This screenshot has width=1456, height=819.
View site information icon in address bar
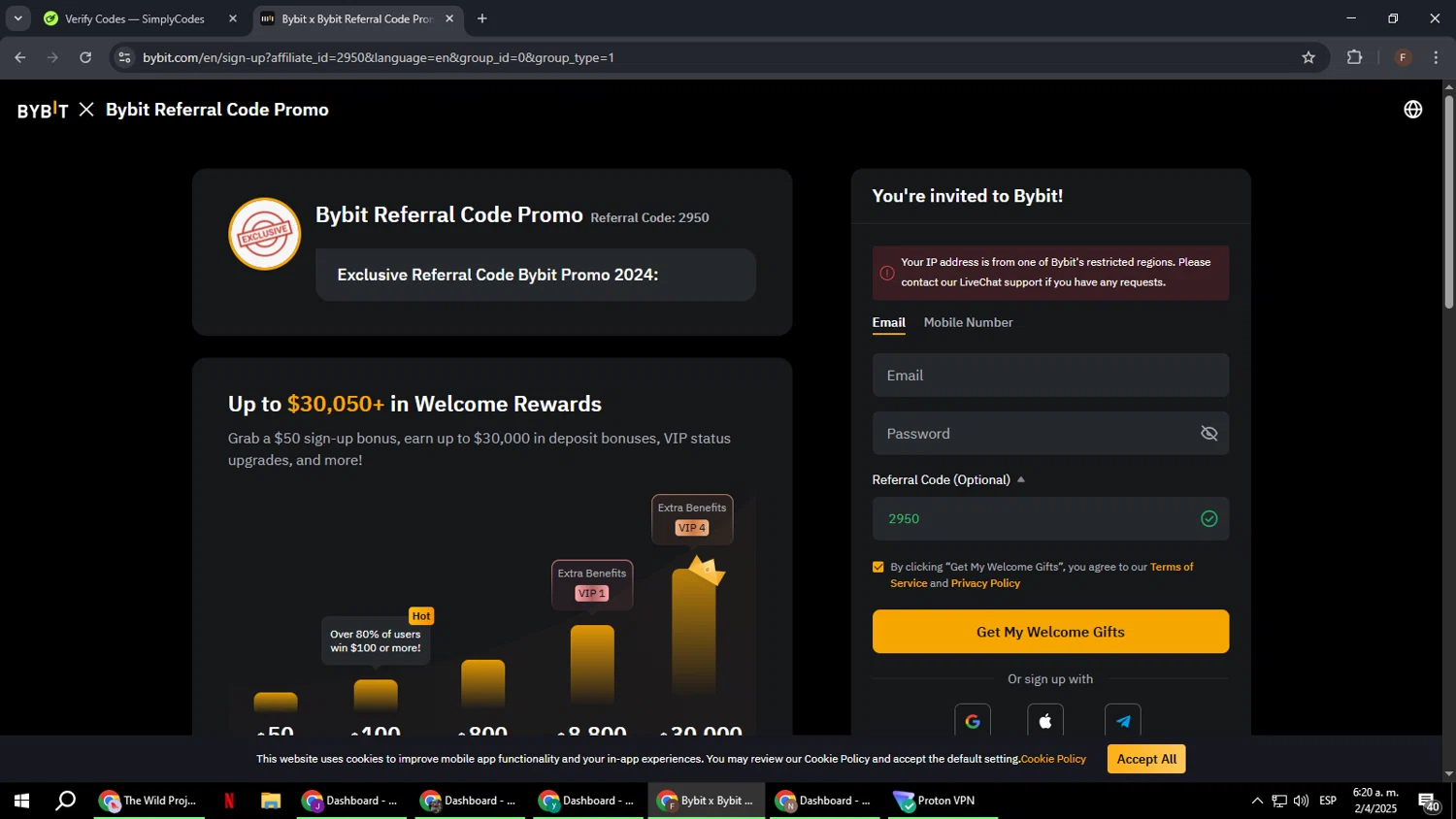point(124,58)
